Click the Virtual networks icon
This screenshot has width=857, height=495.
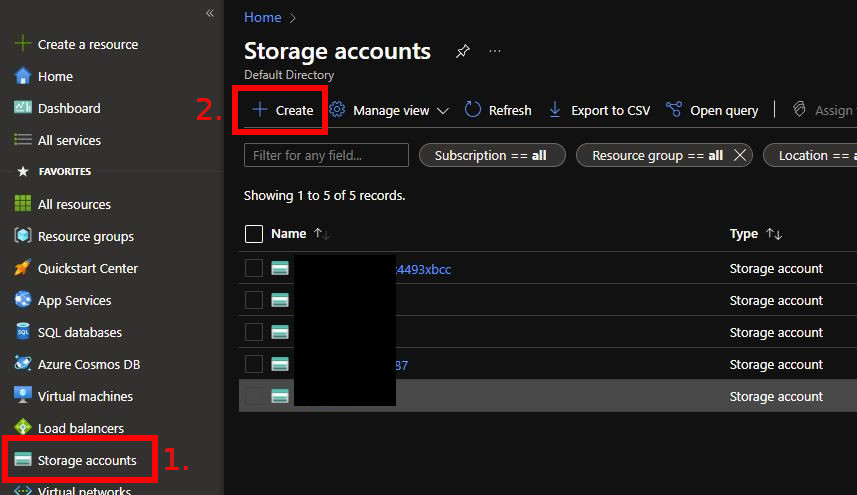pos(22,490)
